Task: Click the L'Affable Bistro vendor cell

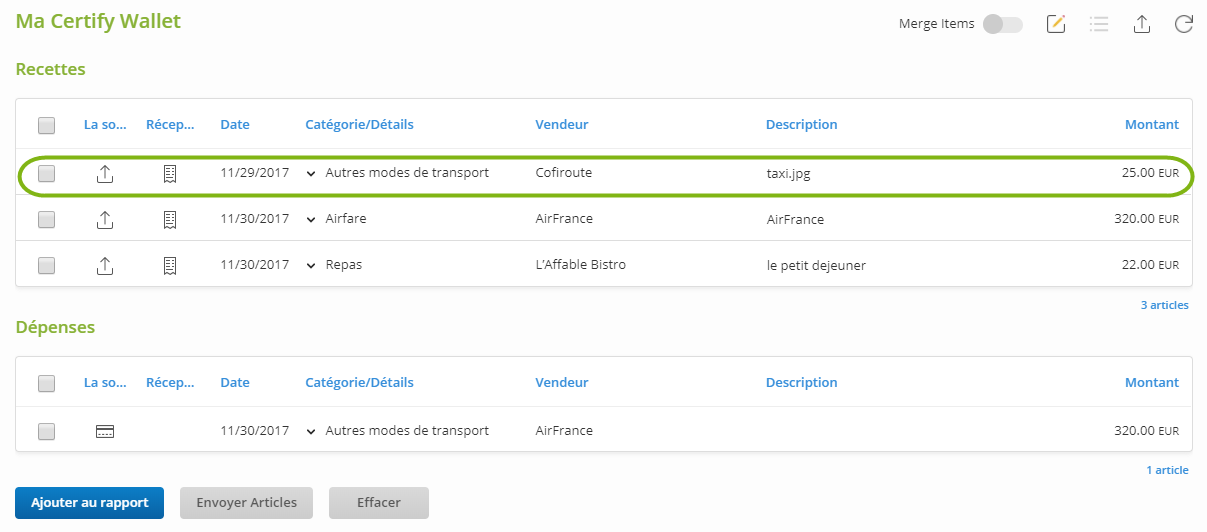Action: tap(581, 265)
